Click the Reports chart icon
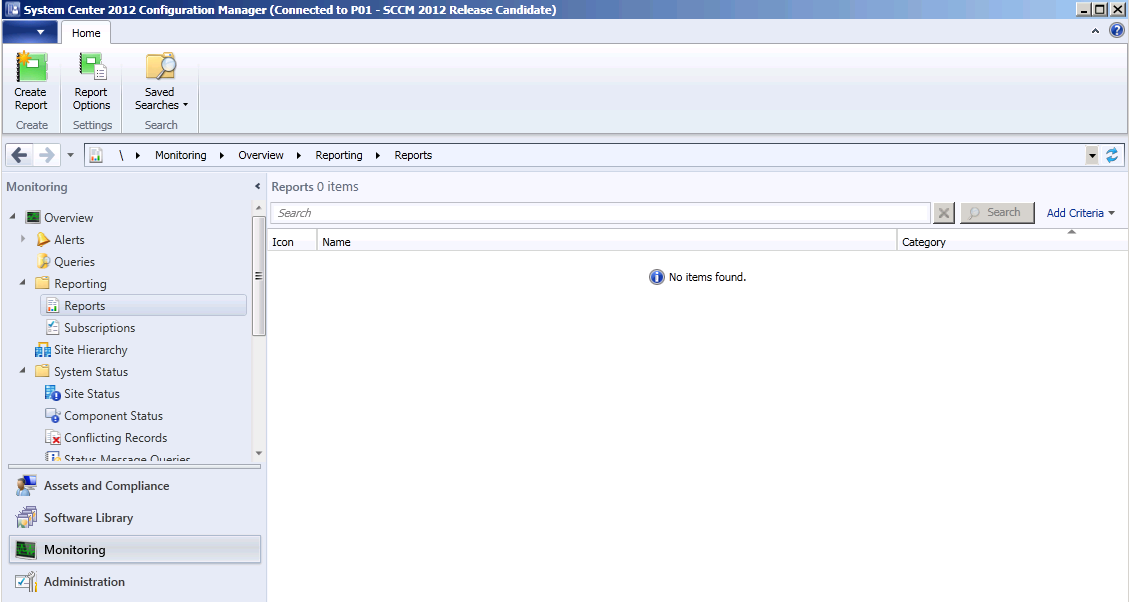The image size is (1129, 602). (x=53, y=306)
